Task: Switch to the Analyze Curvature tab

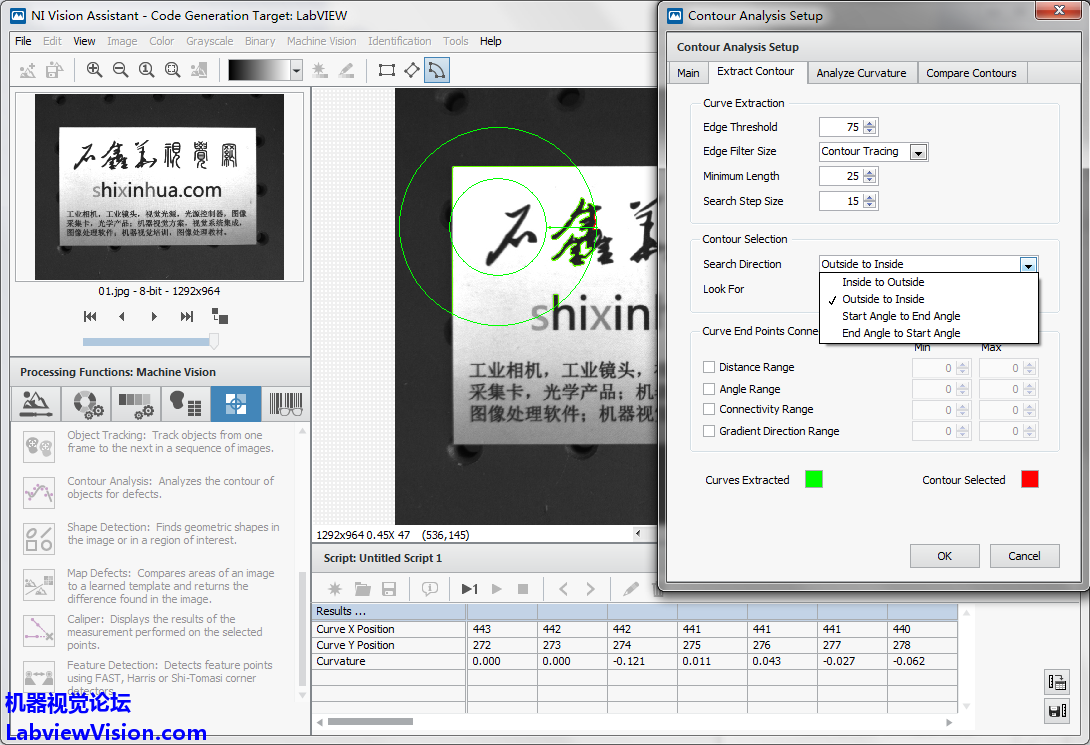Action: click(861, 73)
